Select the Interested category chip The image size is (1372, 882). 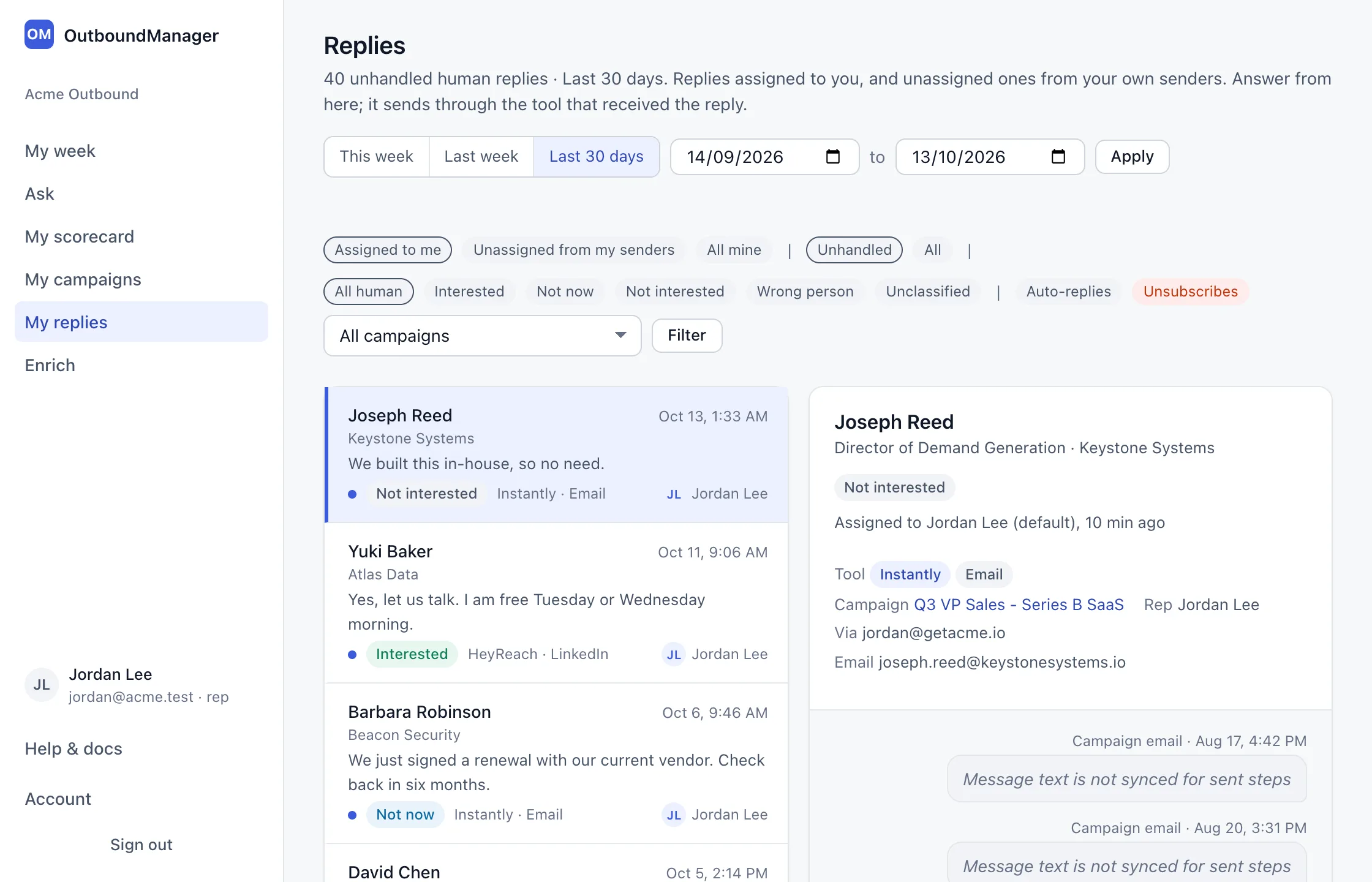pos(469,292)
